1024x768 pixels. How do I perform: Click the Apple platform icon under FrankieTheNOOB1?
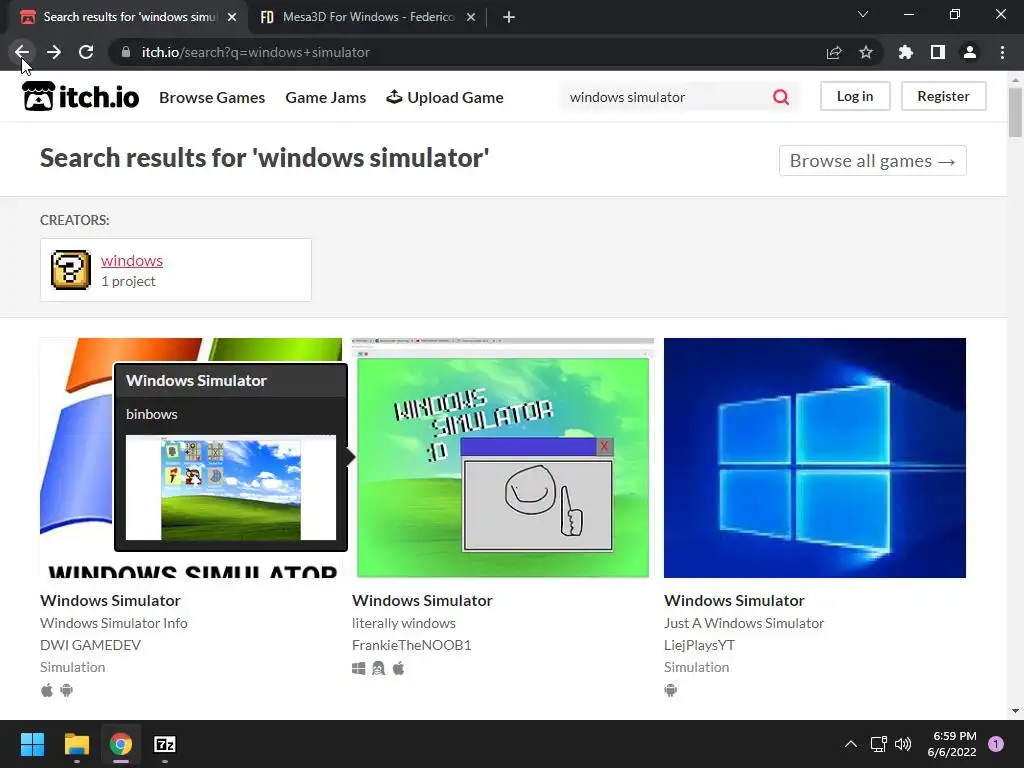(398, 668)
